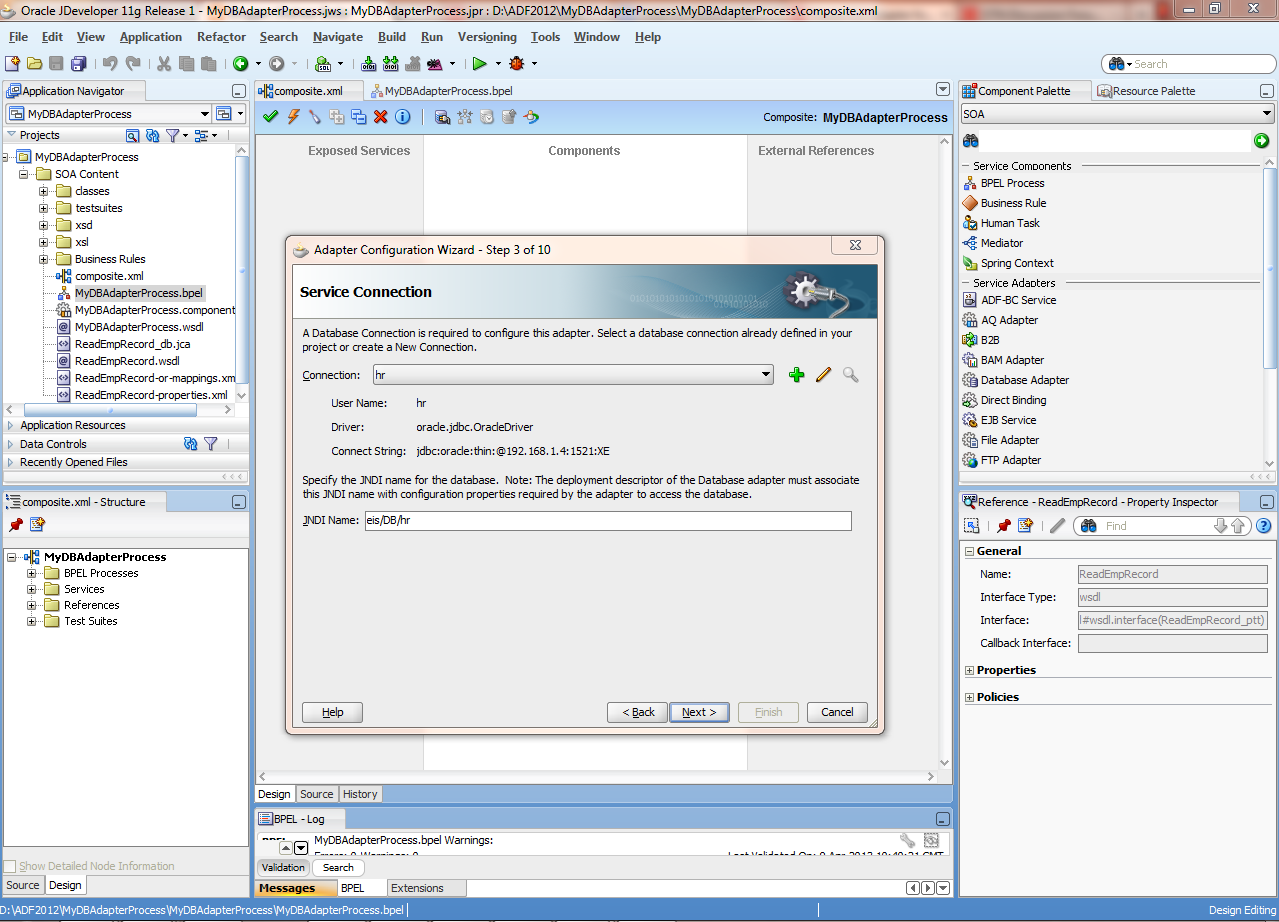1279x922 pixels.
Task: Freeze the composite.xml Structure view
Action: coord(14,524)
